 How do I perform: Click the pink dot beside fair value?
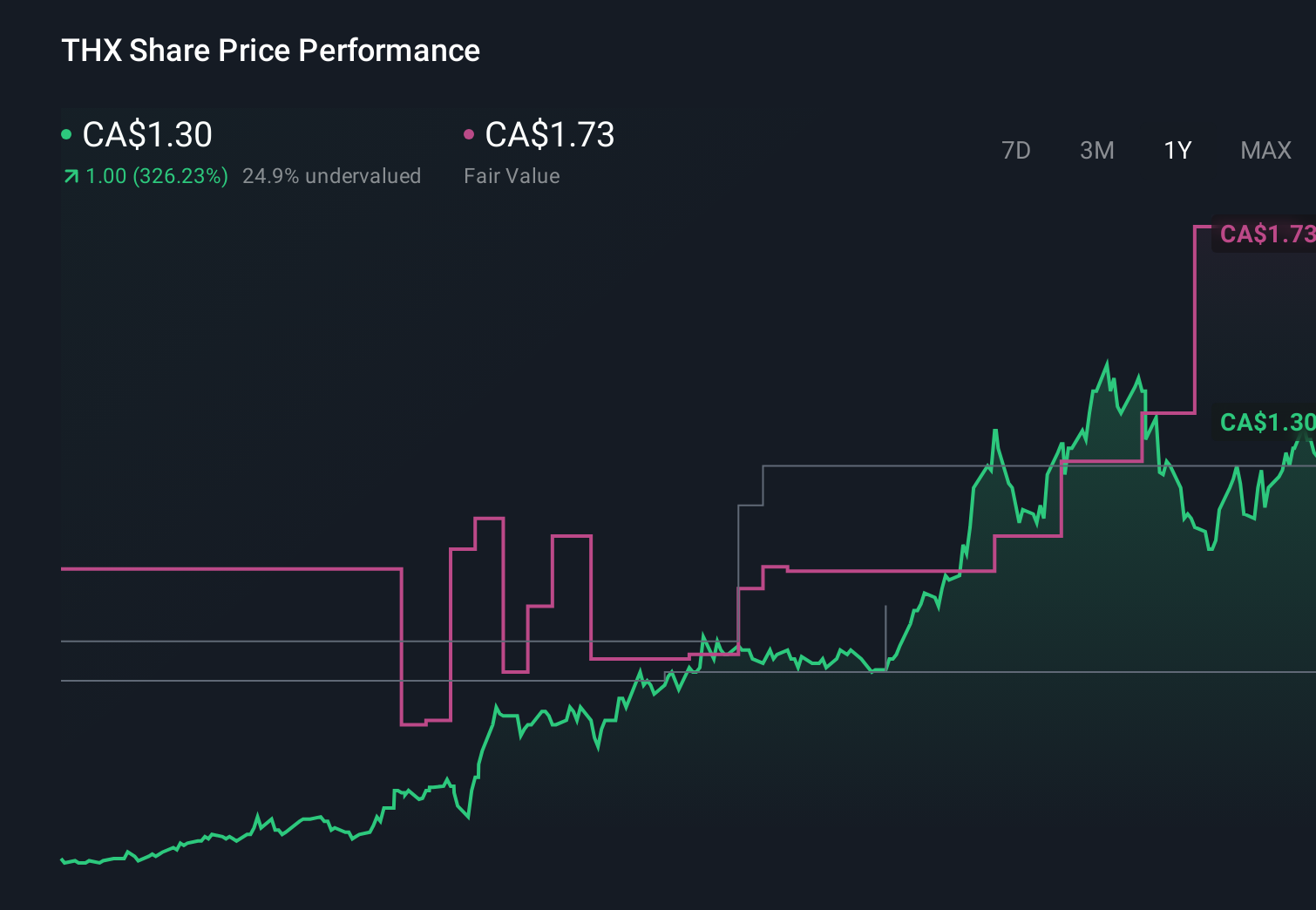click(x=469, y=134)
